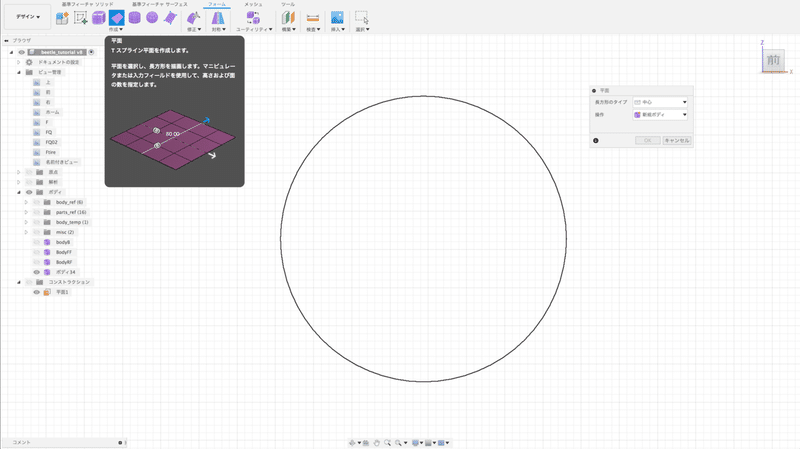Switch to the 基準フィーチャ サーフェス tab

(160, 4)
